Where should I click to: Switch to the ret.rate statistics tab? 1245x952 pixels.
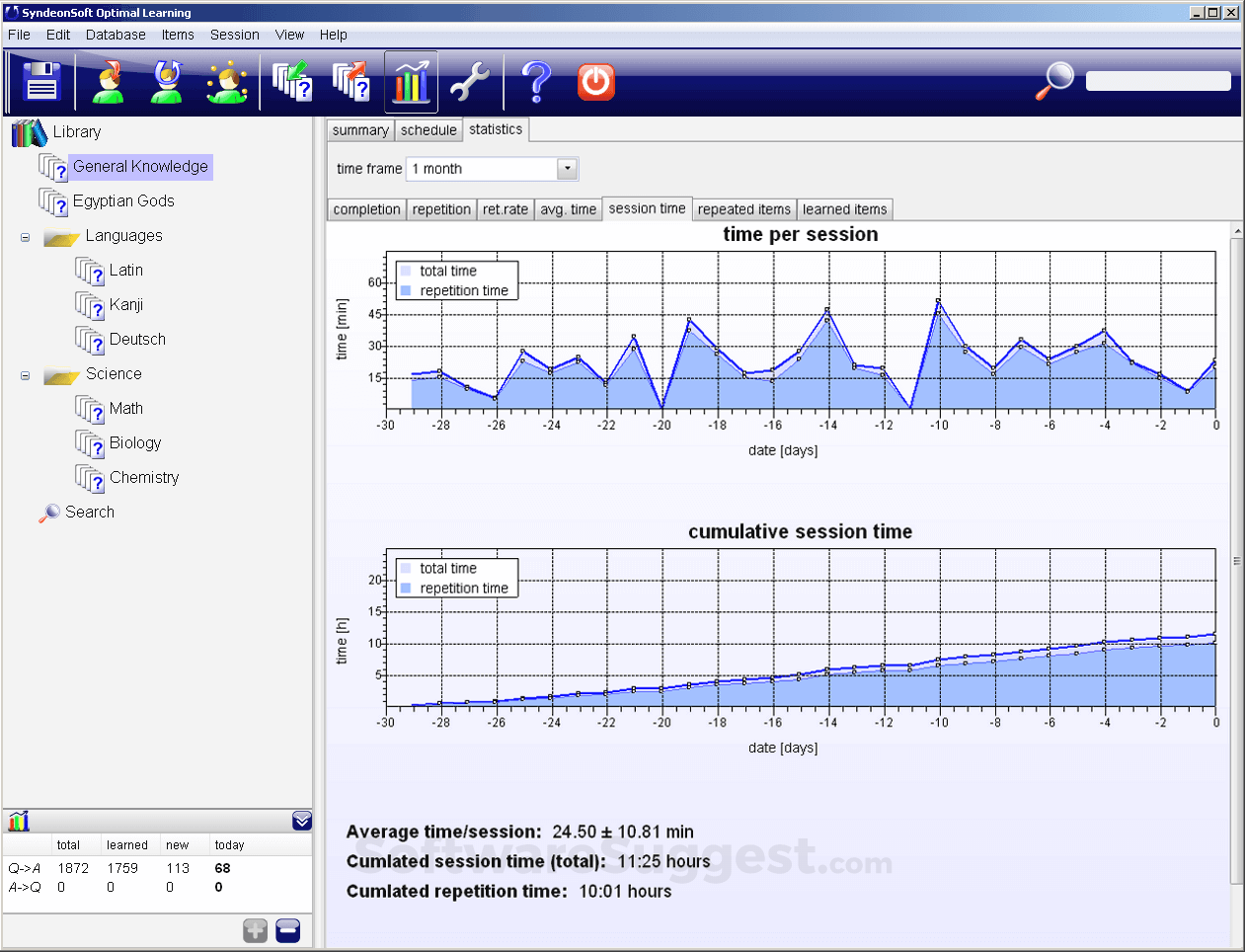point(505,209)
